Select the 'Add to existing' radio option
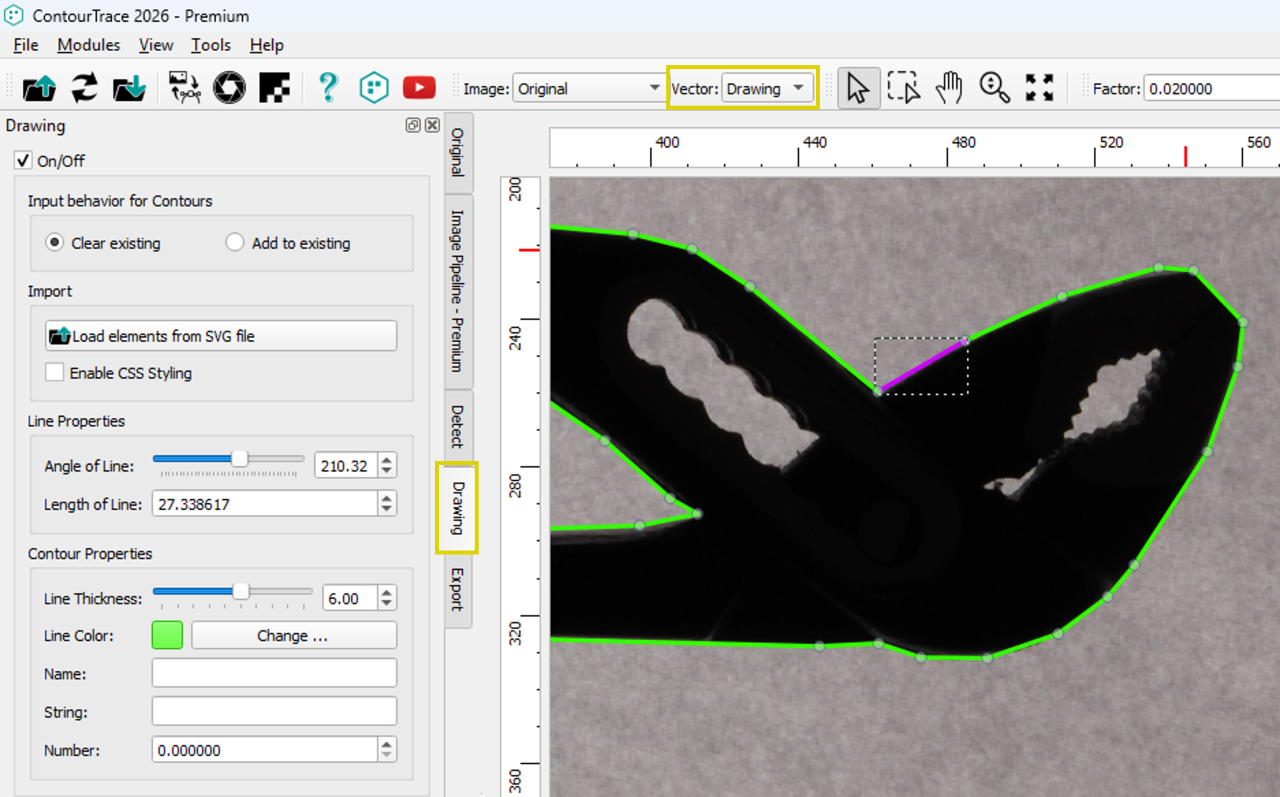Image resolution: width=1280 pixels, height=797 pixels. coord(235,243)
